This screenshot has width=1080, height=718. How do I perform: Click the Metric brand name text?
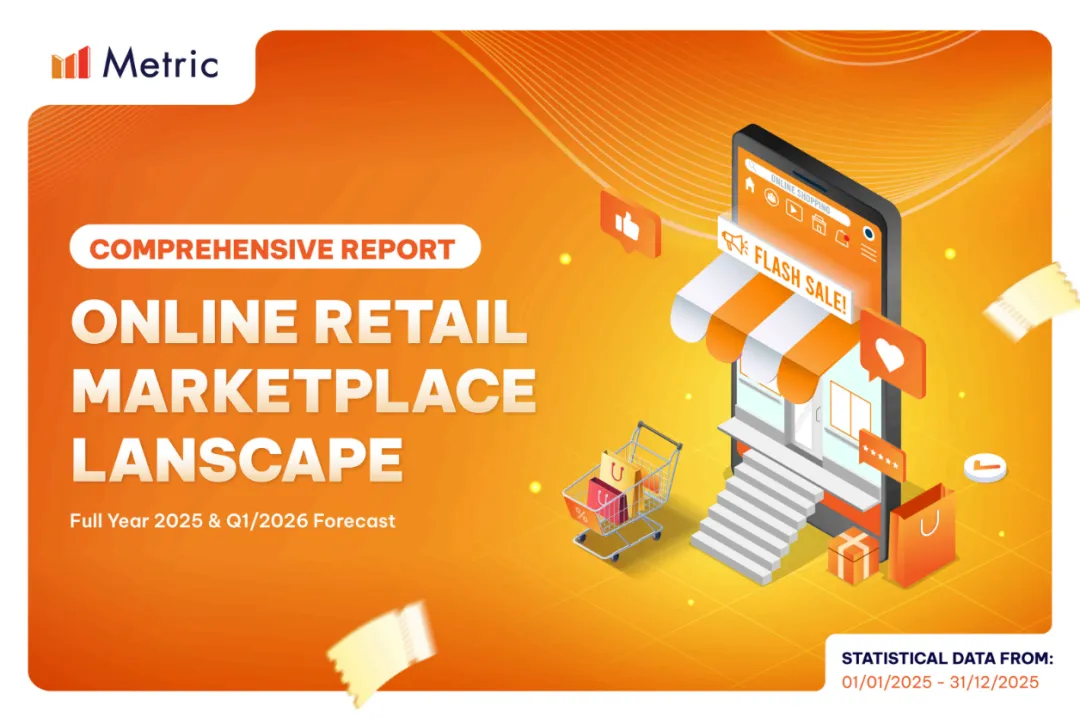(160, 63)
